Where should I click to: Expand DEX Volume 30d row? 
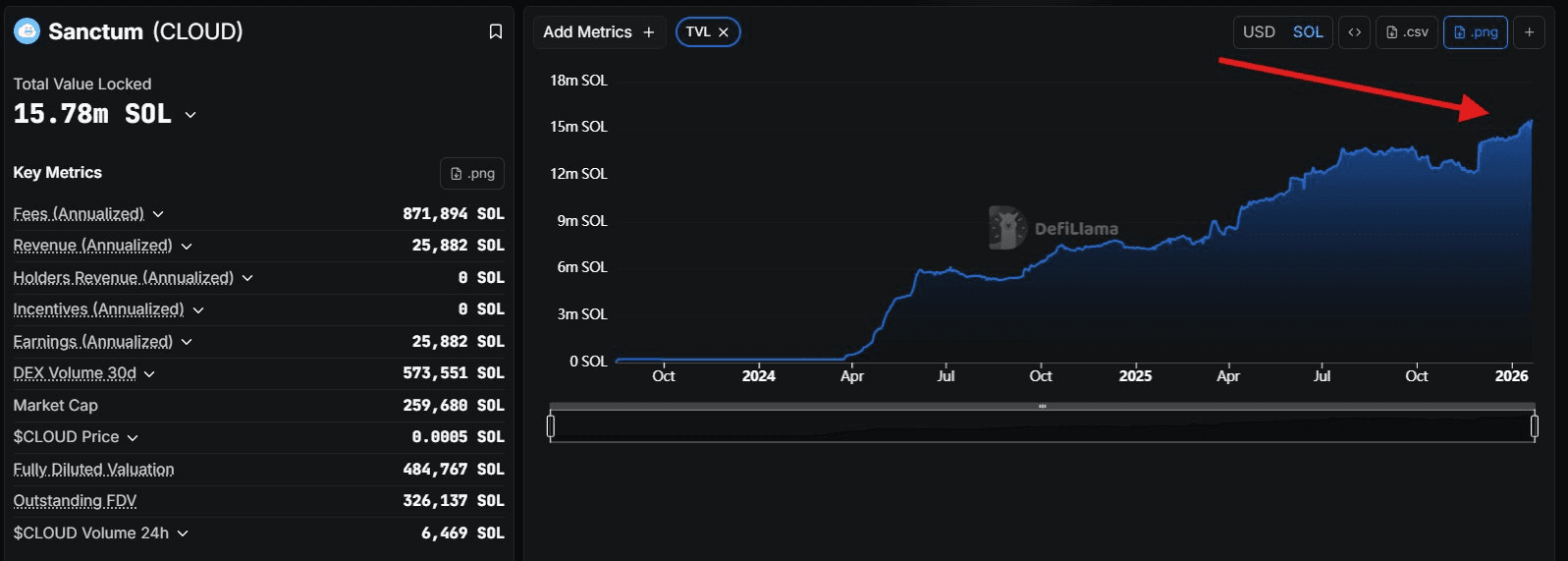pos(149,373)
